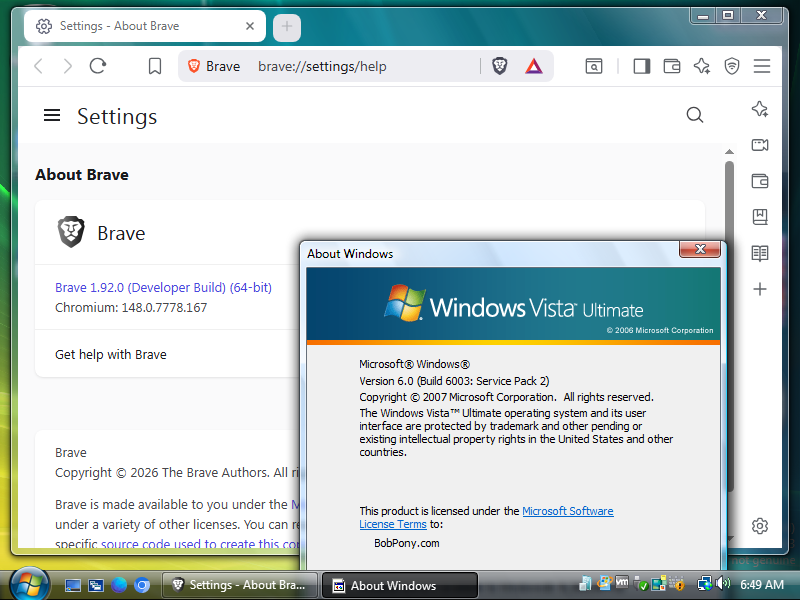800x600 pixels.
Task: Click the scroll up arrow on settings page
Action: coord(729,152)
